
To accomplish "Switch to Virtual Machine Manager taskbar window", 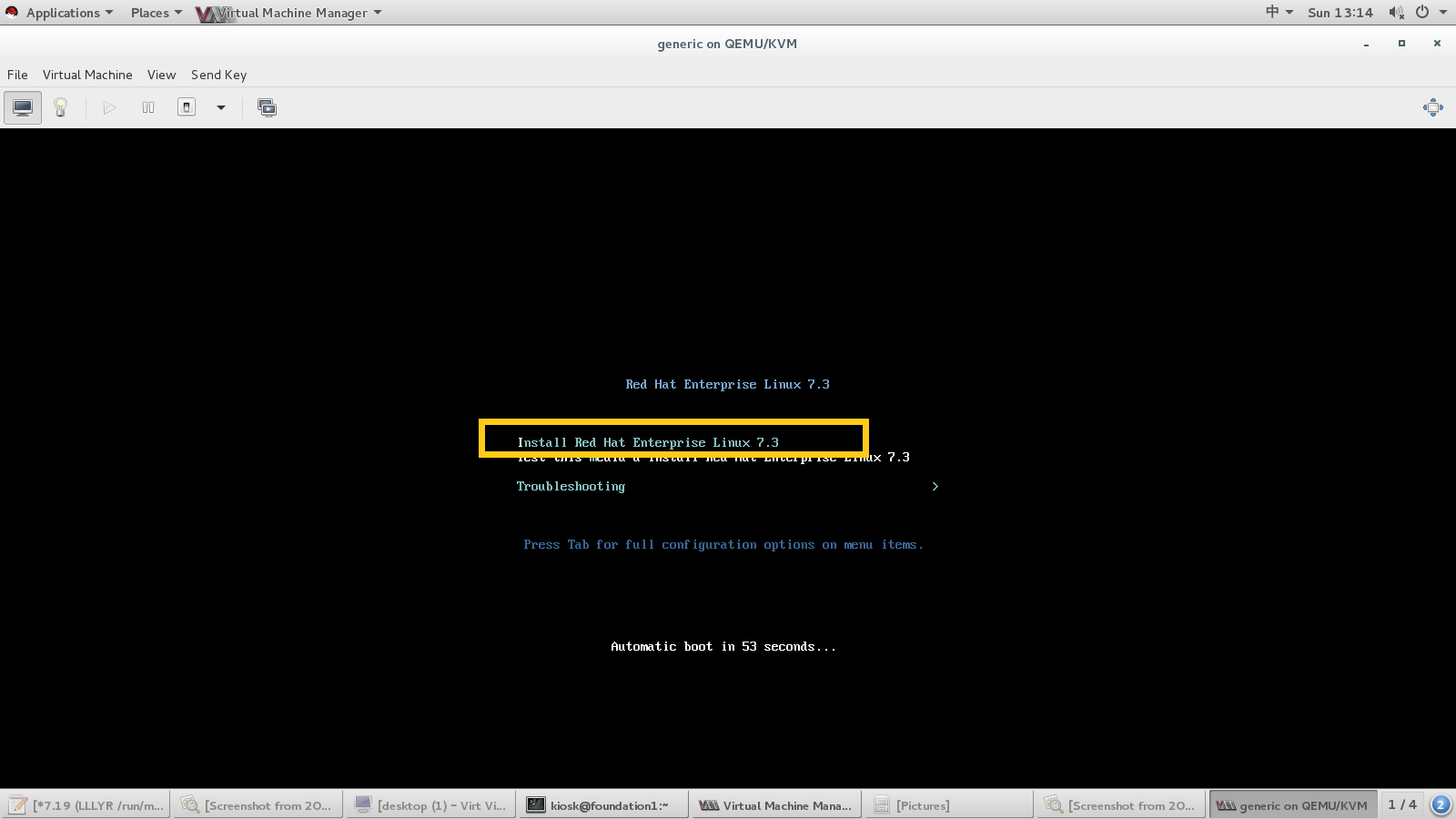I will pos(776,805).
